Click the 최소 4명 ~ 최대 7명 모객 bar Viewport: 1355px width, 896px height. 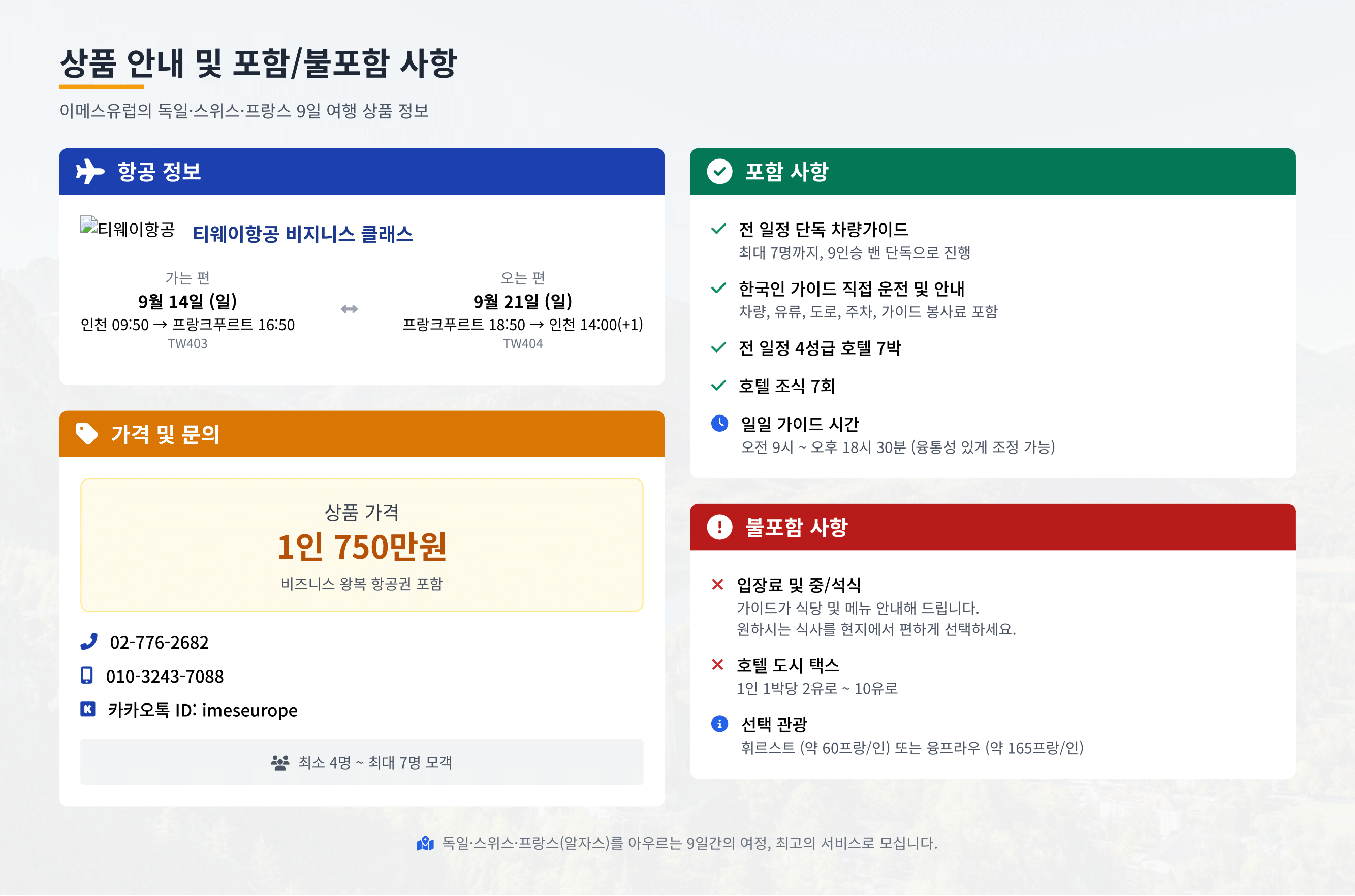click(x=361, y=762)
